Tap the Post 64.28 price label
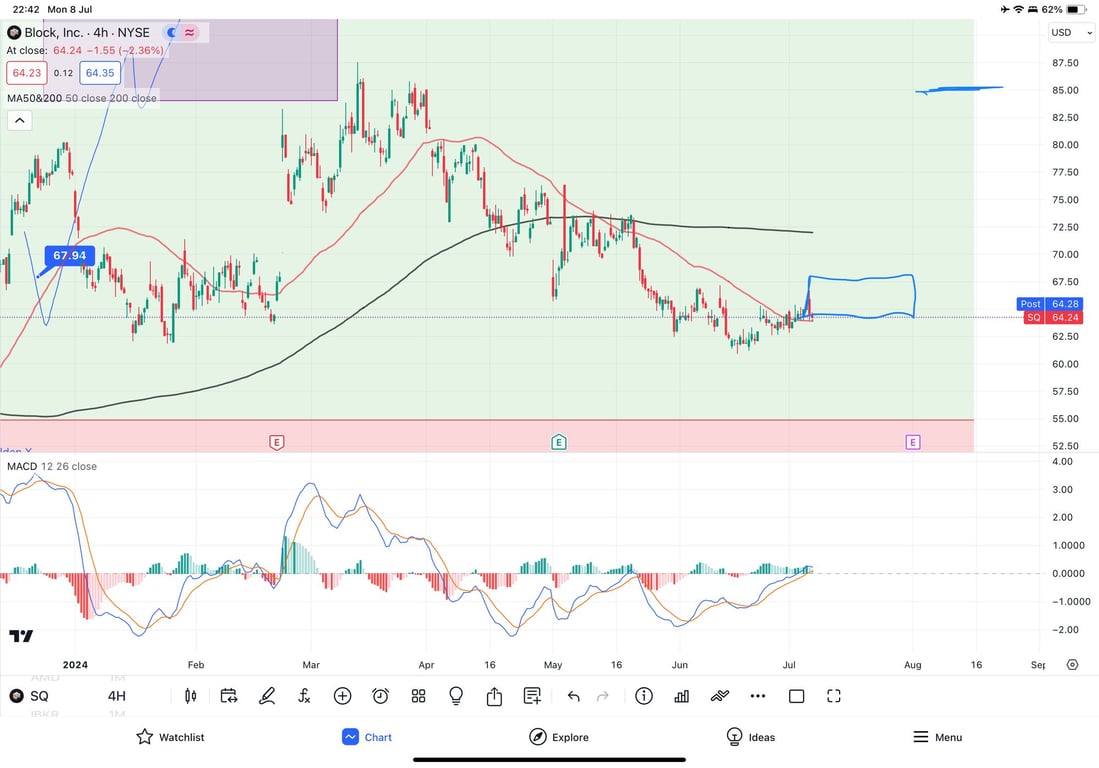The width and height of the screenshot is (1099, 768). pos(1049,303)
